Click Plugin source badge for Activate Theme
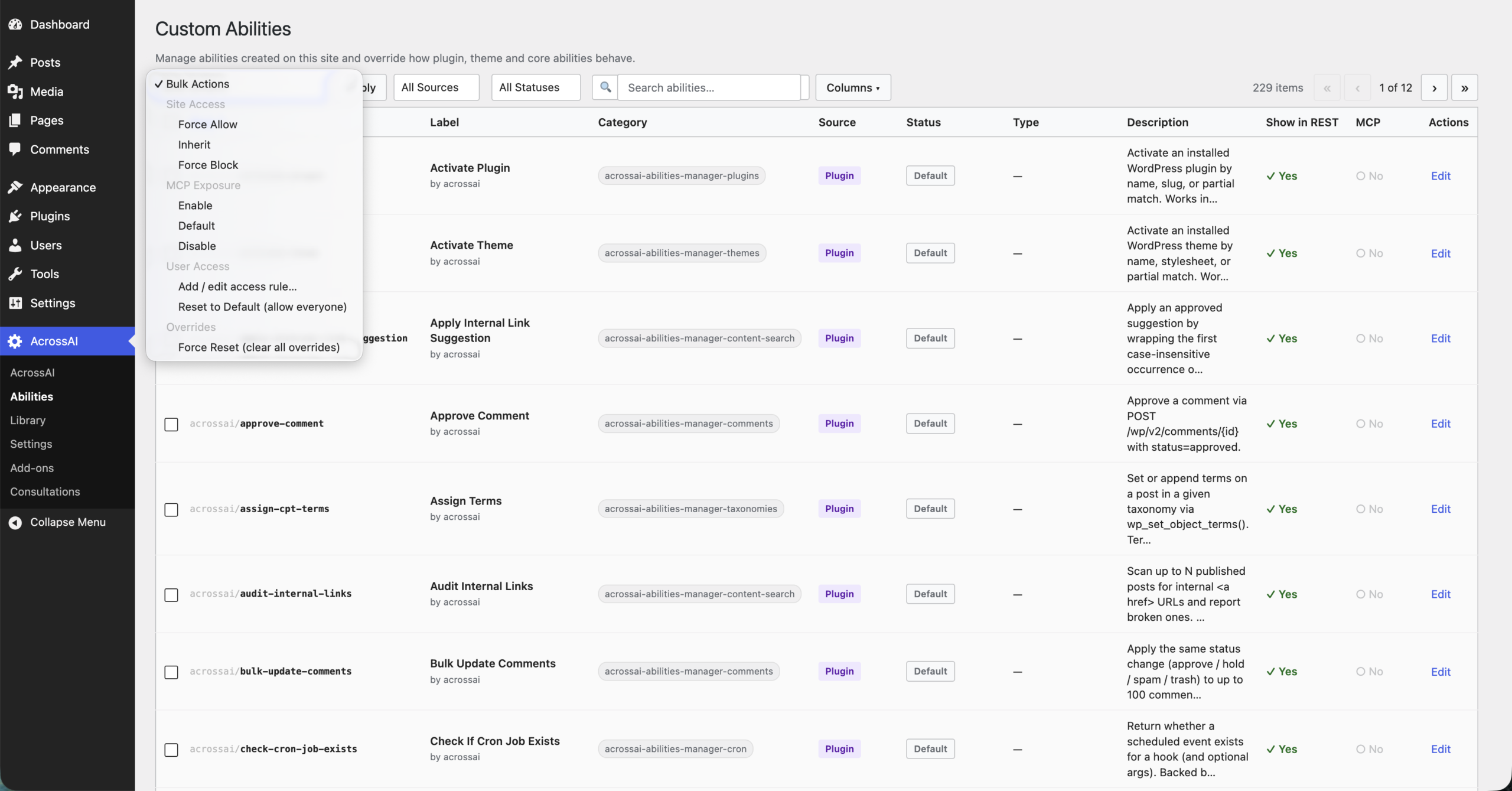Viewport: 1512px width, 791px height. point(839,253)
